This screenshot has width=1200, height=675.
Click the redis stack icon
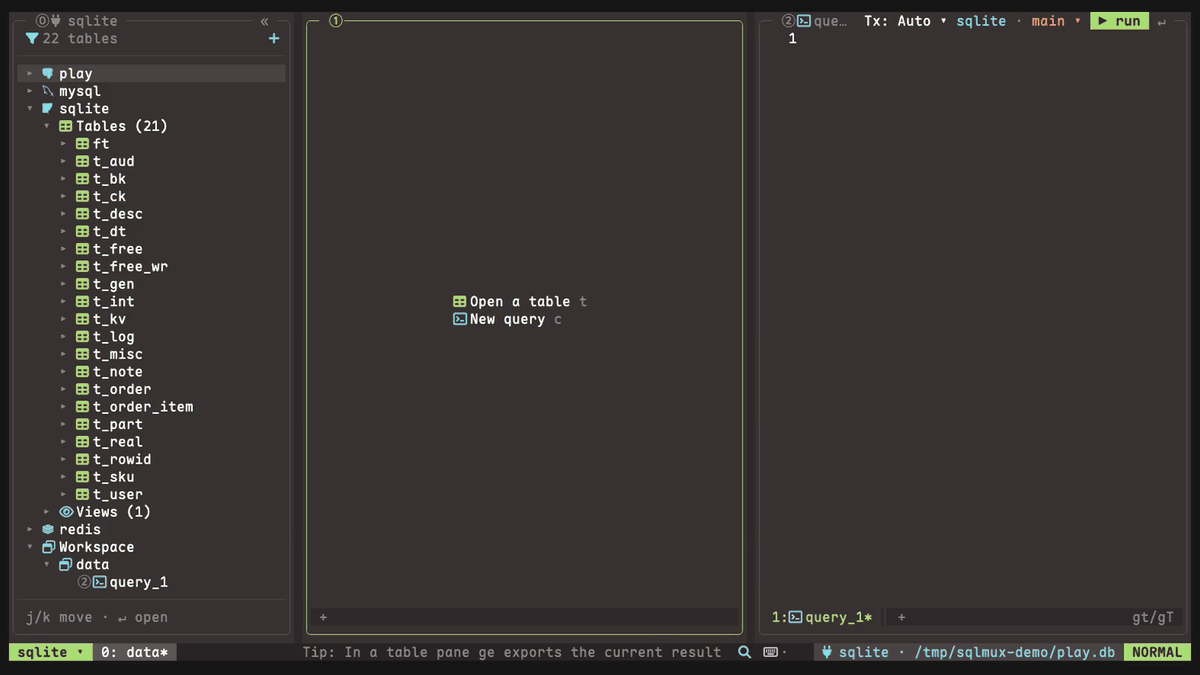(48, 530)
